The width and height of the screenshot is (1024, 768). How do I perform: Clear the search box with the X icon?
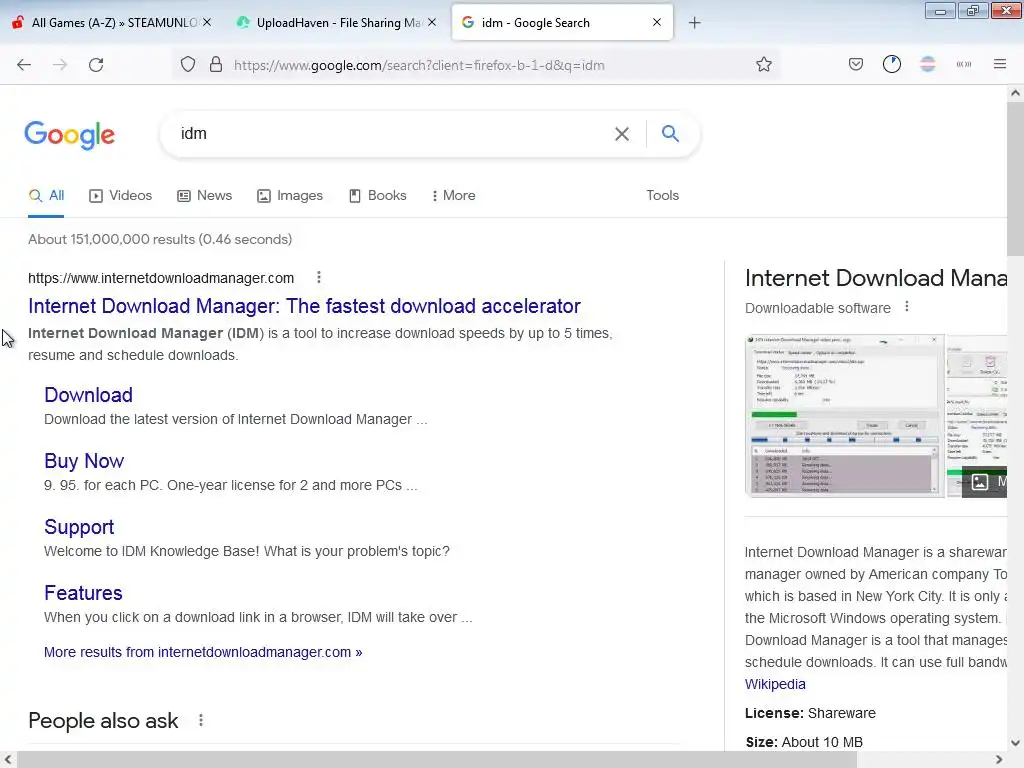(622, 134)
